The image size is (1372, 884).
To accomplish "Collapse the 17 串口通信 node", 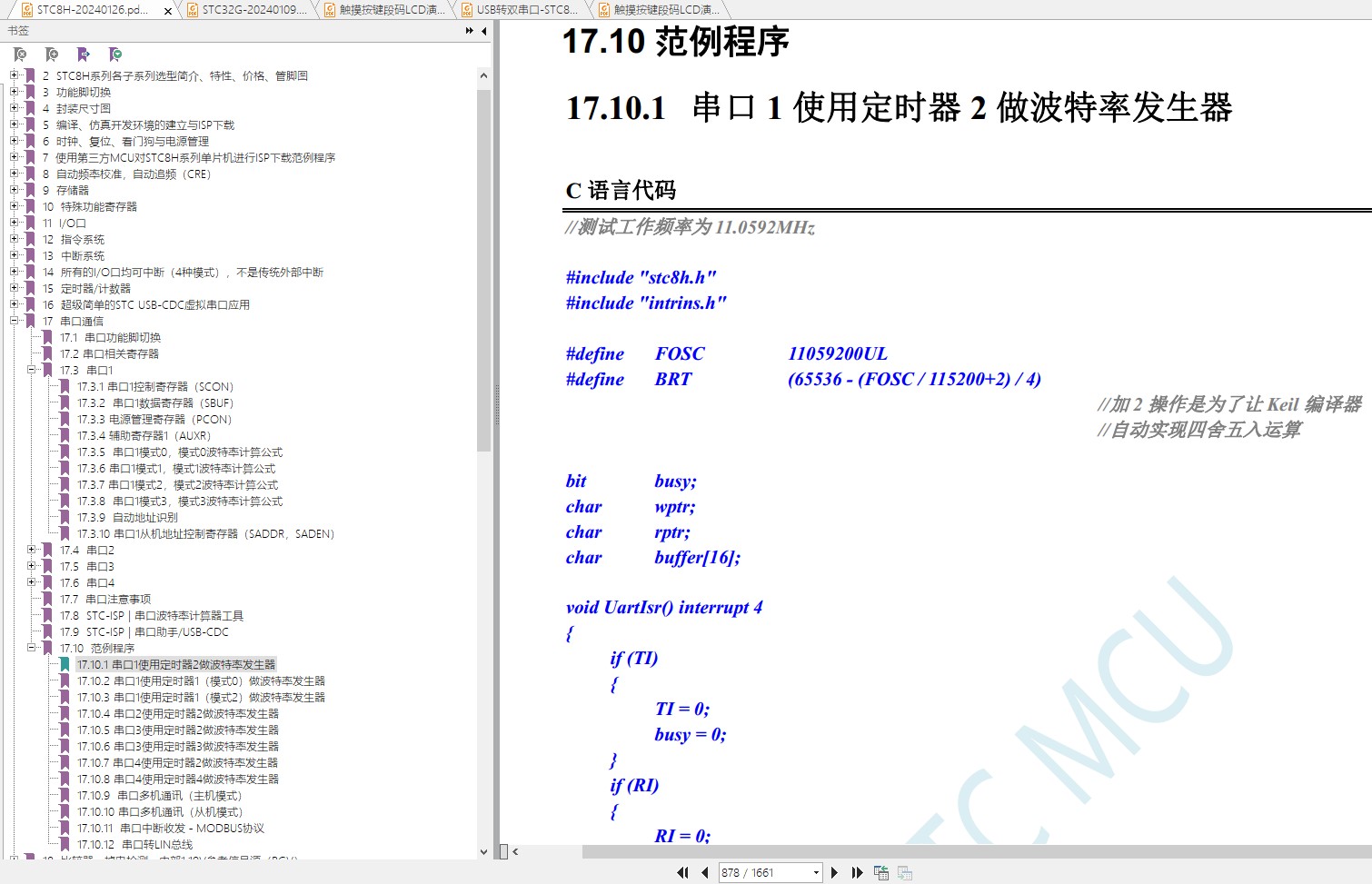I will pos(14,321).
